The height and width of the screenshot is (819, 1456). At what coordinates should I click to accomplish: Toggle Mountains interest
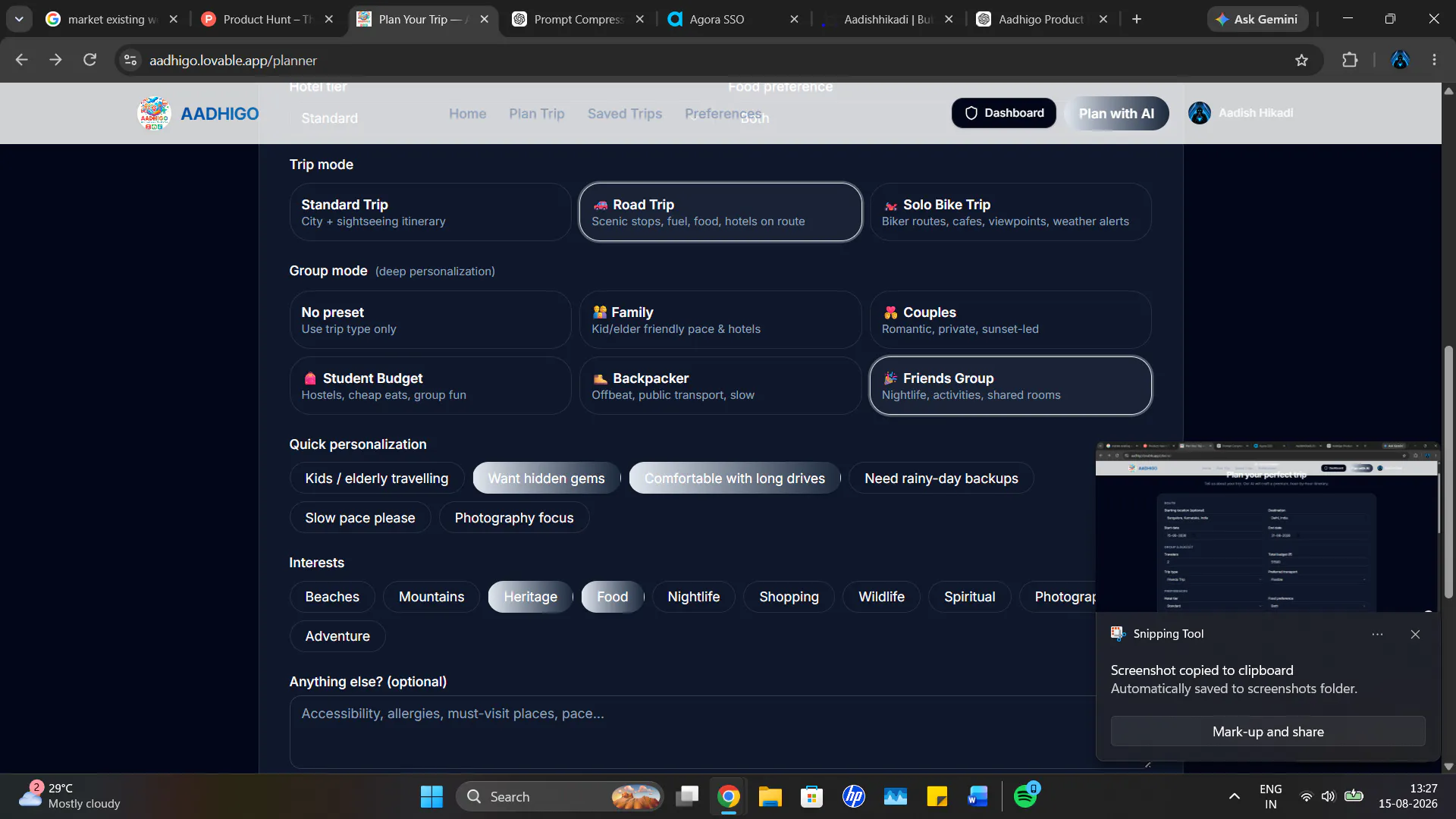431,597
